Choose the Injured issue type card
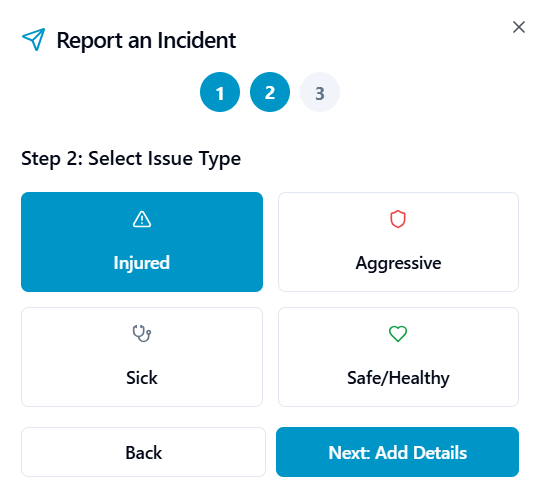Viewport: 535px width, 502px height. pyautogui.click(x=142, y=242)
